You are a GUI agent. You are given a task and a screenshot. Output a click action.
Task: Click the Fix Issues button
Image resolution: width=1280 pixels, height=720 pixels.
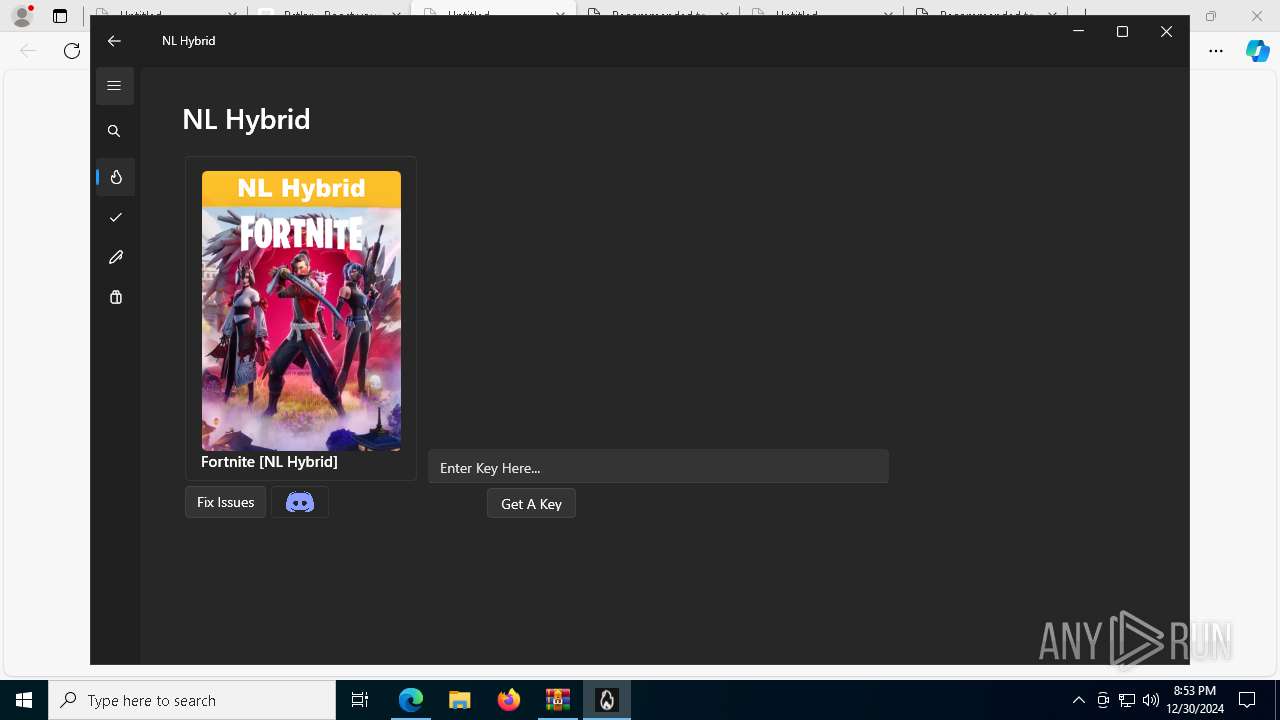coord(225,502)
